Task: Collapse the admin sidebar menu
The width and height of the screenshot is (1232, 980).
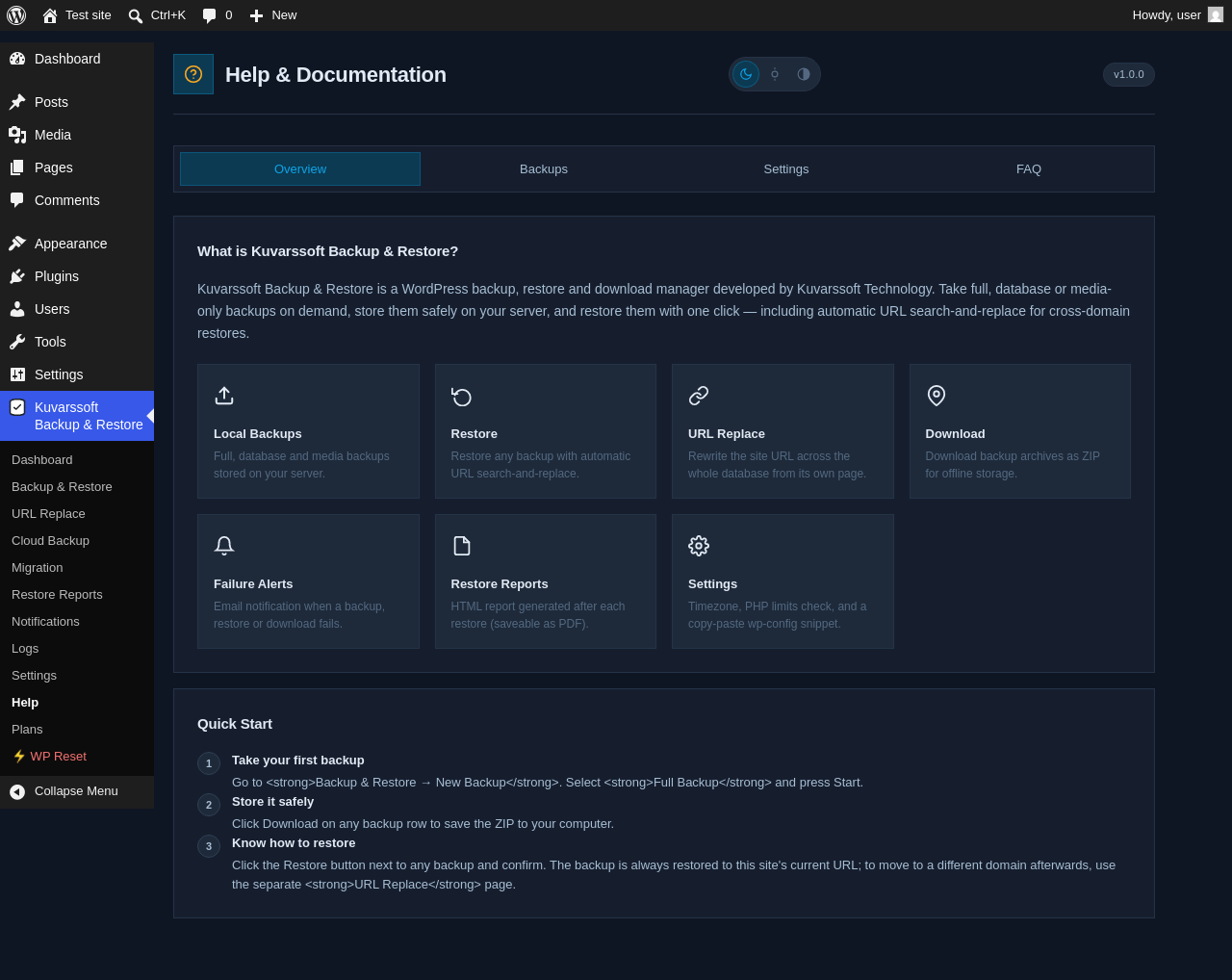Action: (x=77, y=791)
